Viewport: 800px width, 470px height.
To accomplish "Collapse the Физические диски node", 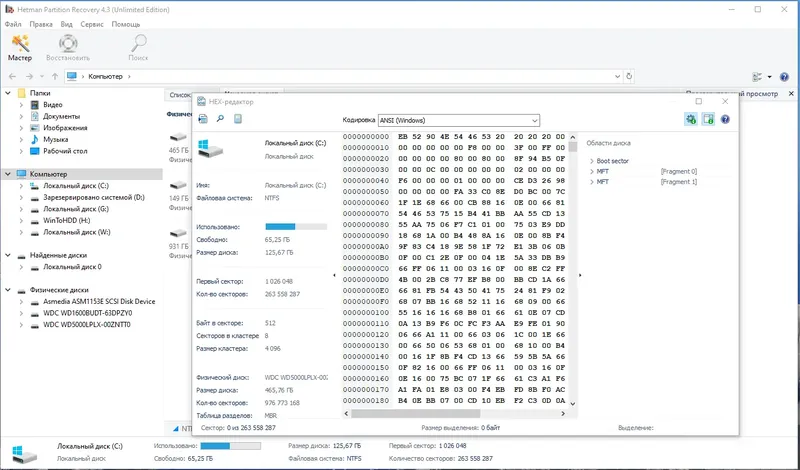I will pyautogui.click(x=8, y=290).
